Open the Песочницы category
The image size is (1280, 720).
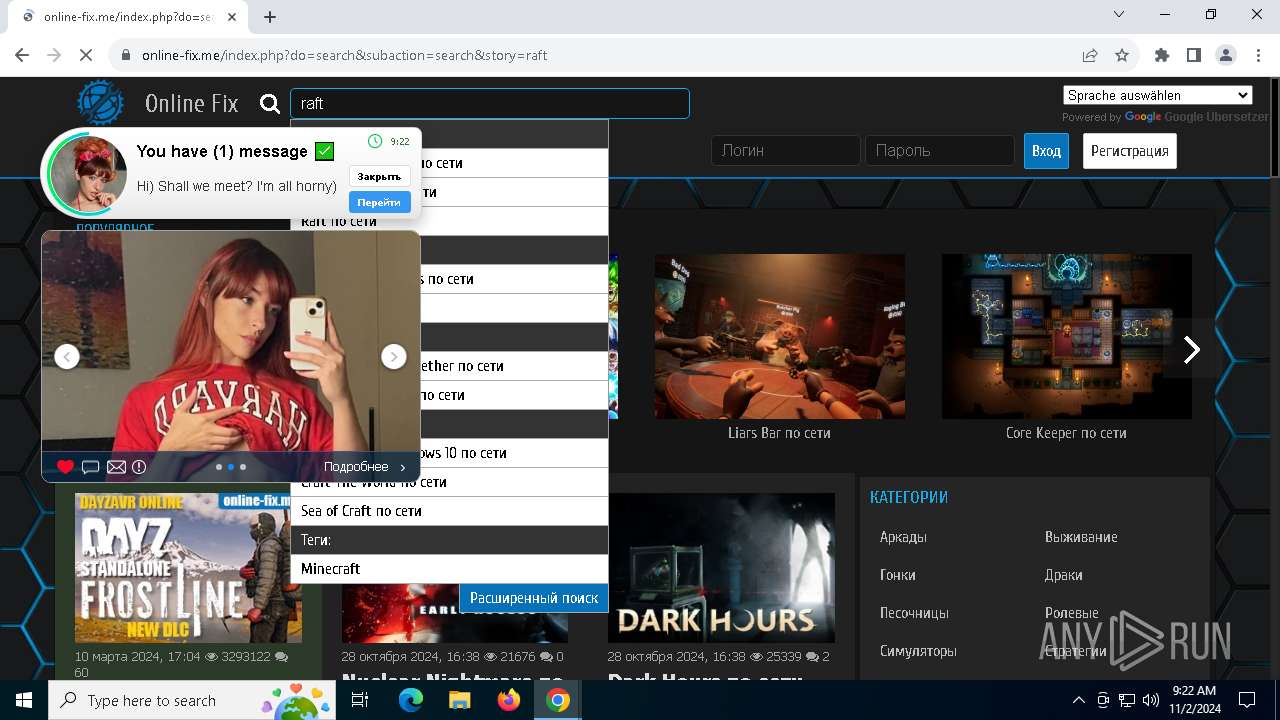coord(914,613)
